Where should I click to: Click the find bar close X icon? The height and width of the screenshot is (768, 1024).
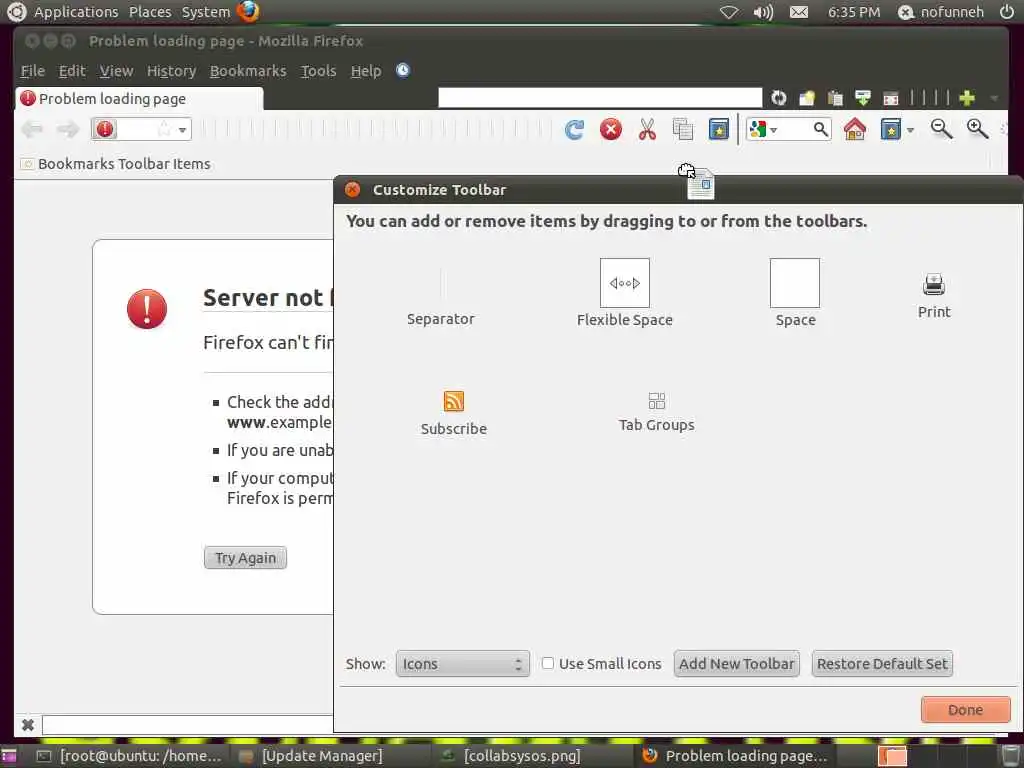[x=28, y=724]
